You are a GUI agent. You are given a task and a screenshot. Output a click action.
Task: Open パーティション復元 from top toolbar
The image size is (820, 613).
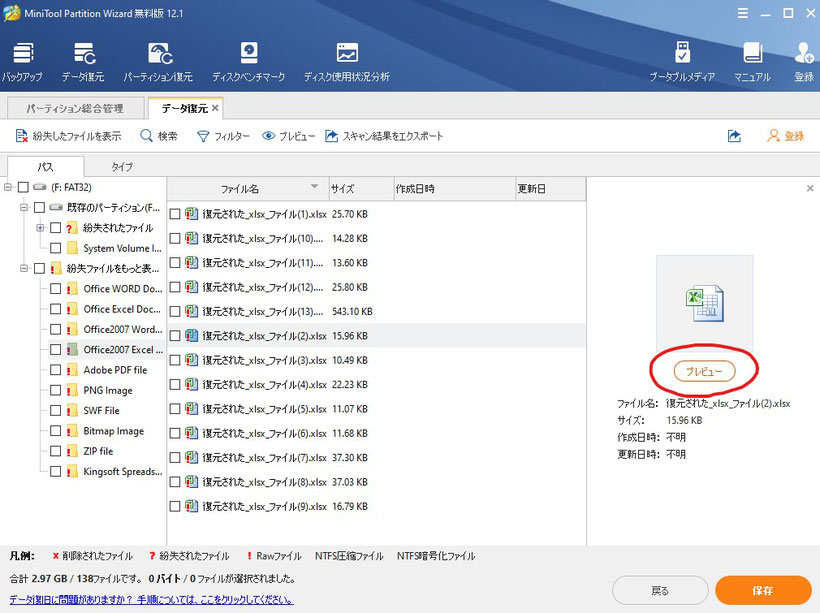pyautogui.click(x=158, y=62)
